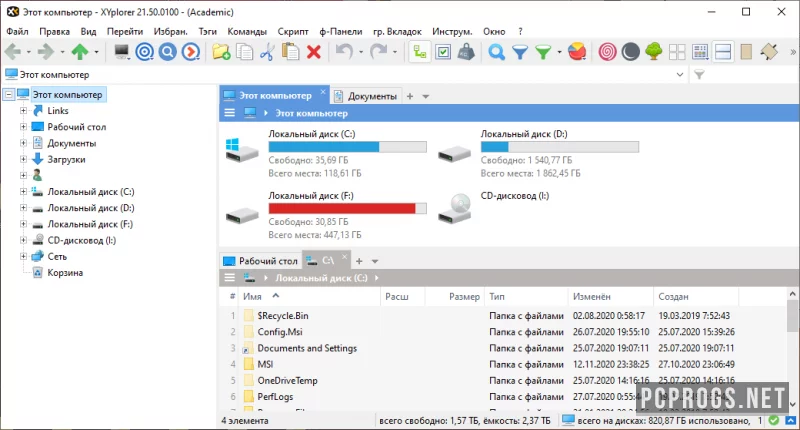Go back with the left arrow toolbar icon
The image size is (800, 430).
pos(13,52)
